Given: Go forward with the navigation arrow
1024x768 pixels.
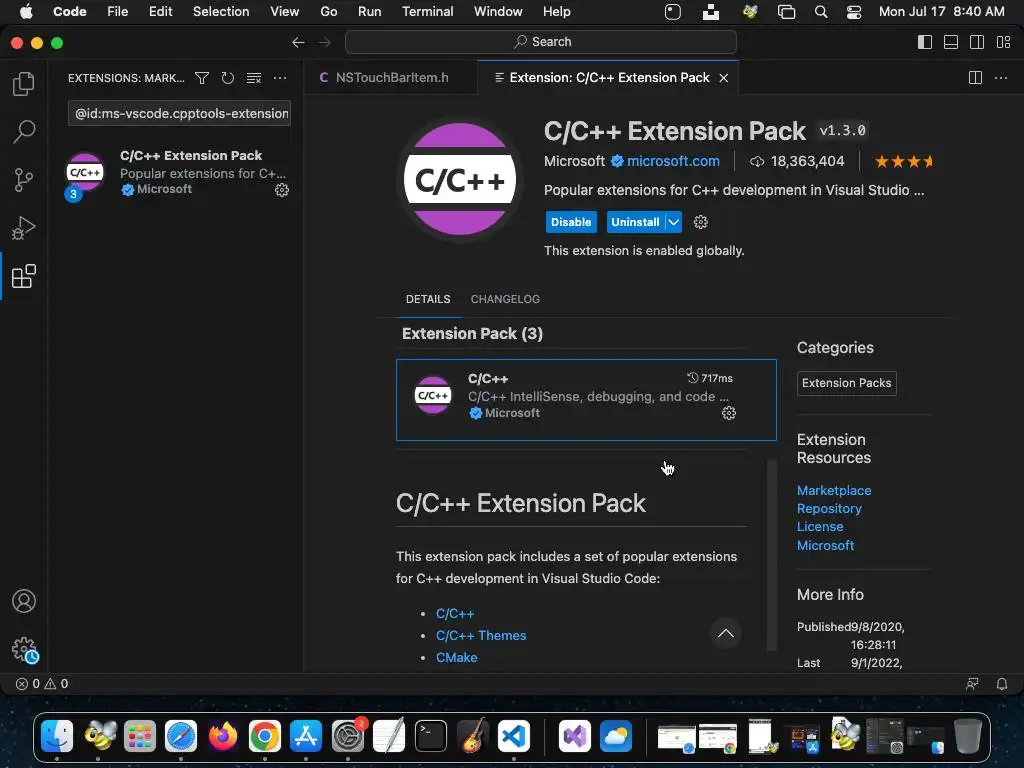Looking at the screenshot, I should [x=324, y=42].
